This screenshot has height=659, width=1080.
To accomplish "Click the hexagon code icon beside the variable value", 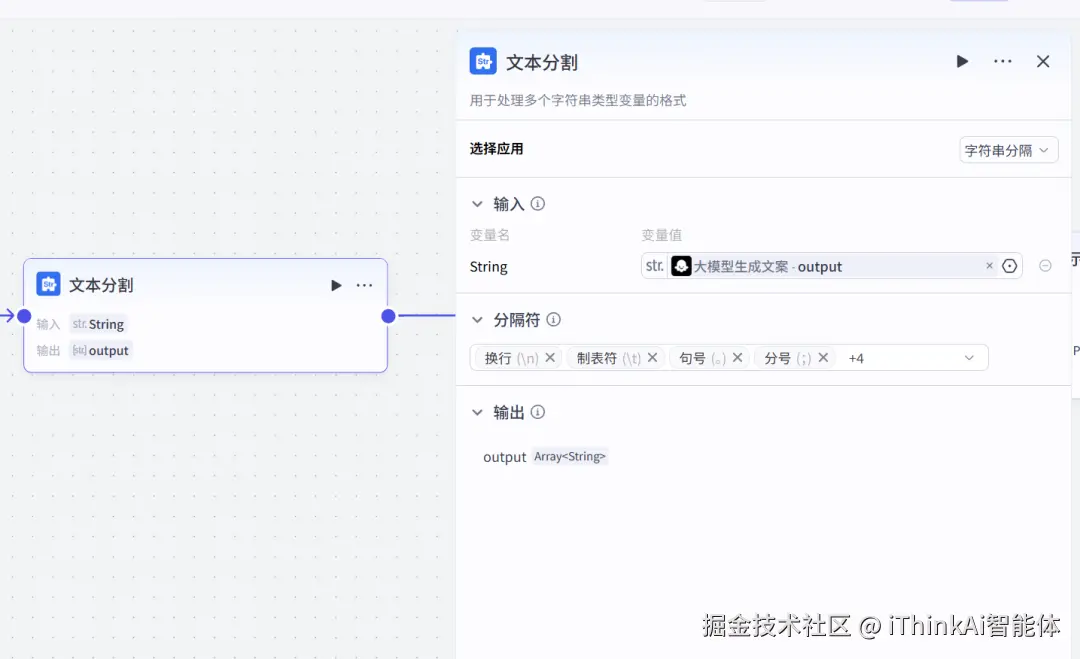I will tap(1010, 266).
